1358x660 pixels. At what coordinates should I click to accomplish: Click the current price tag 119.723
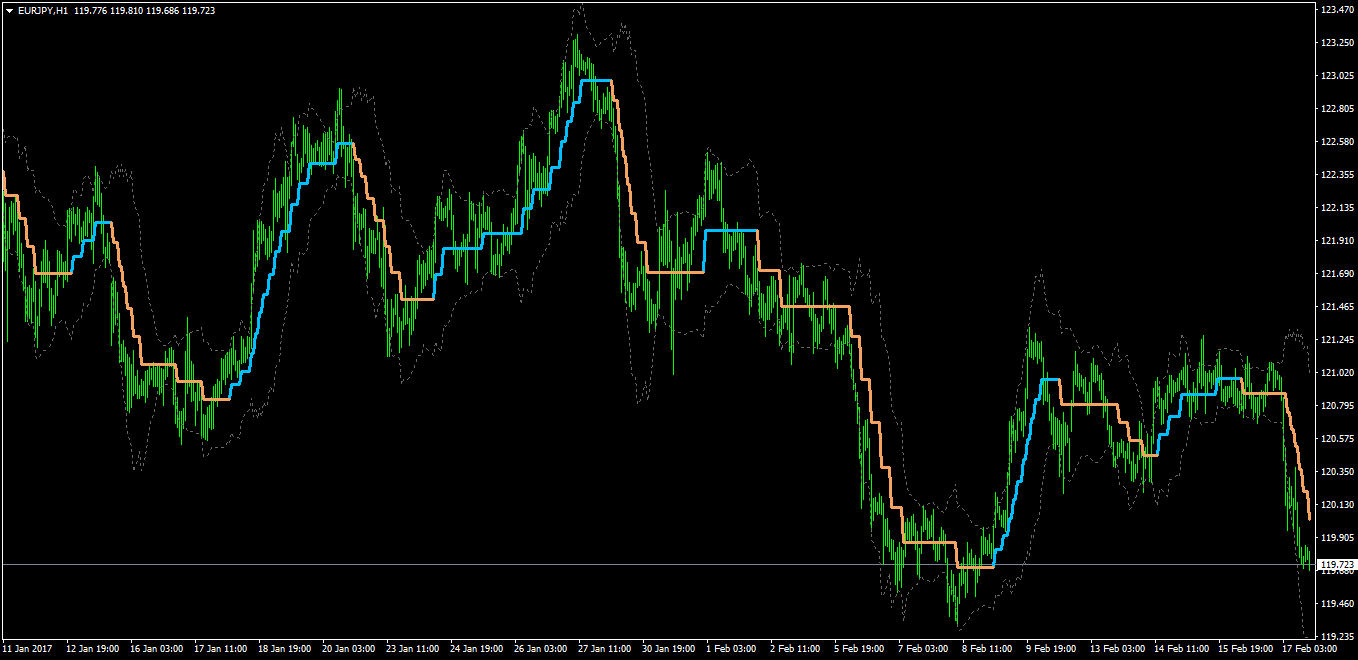(x=1337, y=565)
